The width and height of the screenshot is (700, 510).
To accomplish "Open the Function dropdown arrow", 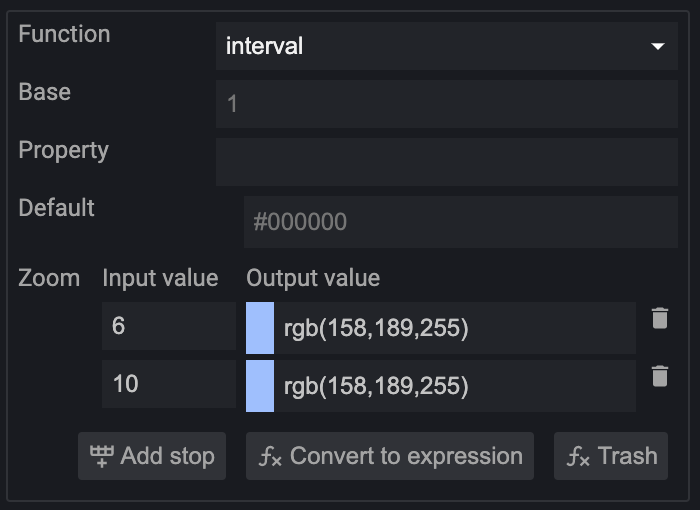I will [x=657, y=46].
